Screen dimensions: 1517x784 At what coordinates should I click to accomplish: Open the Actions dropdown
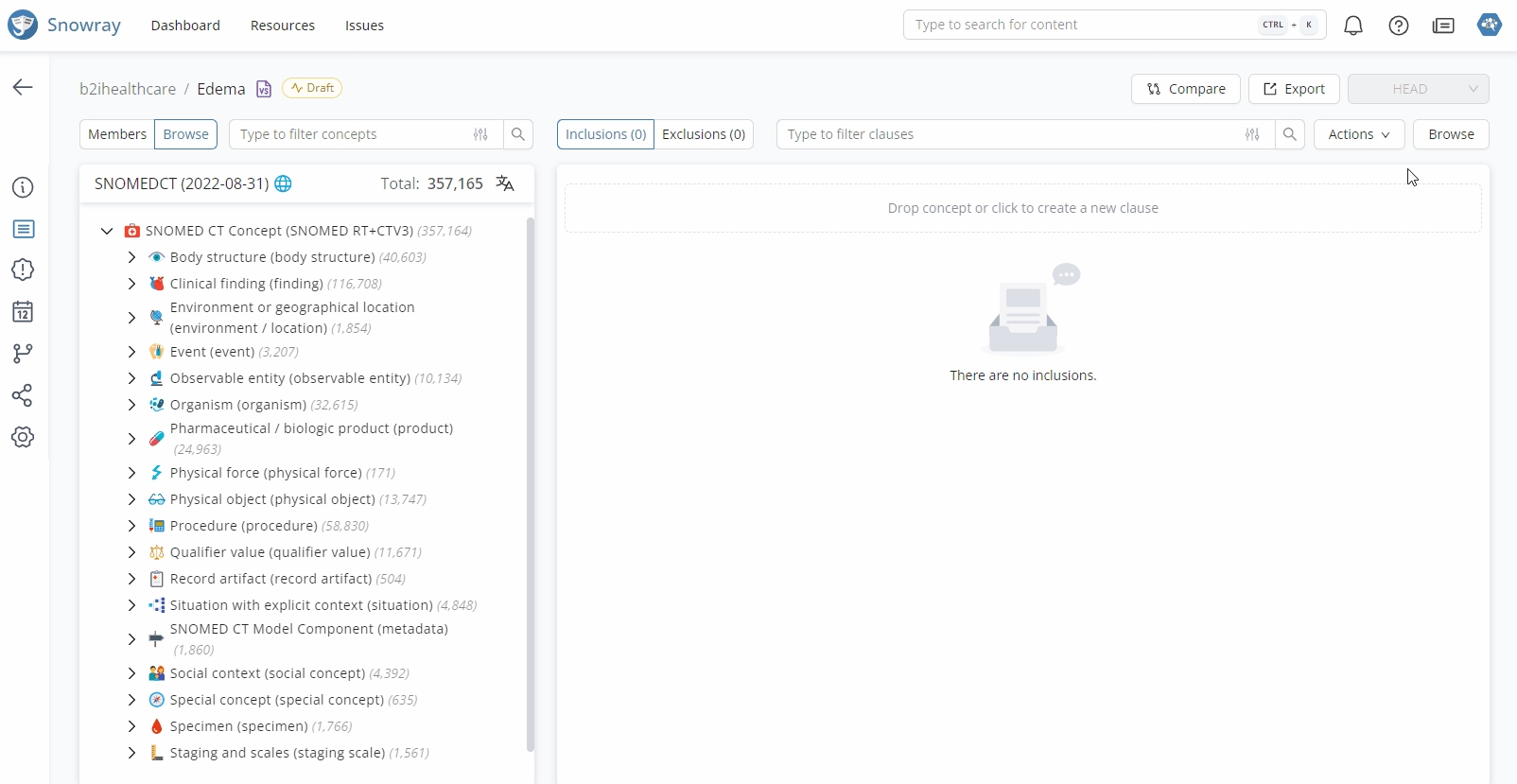tap(1358, 134)
